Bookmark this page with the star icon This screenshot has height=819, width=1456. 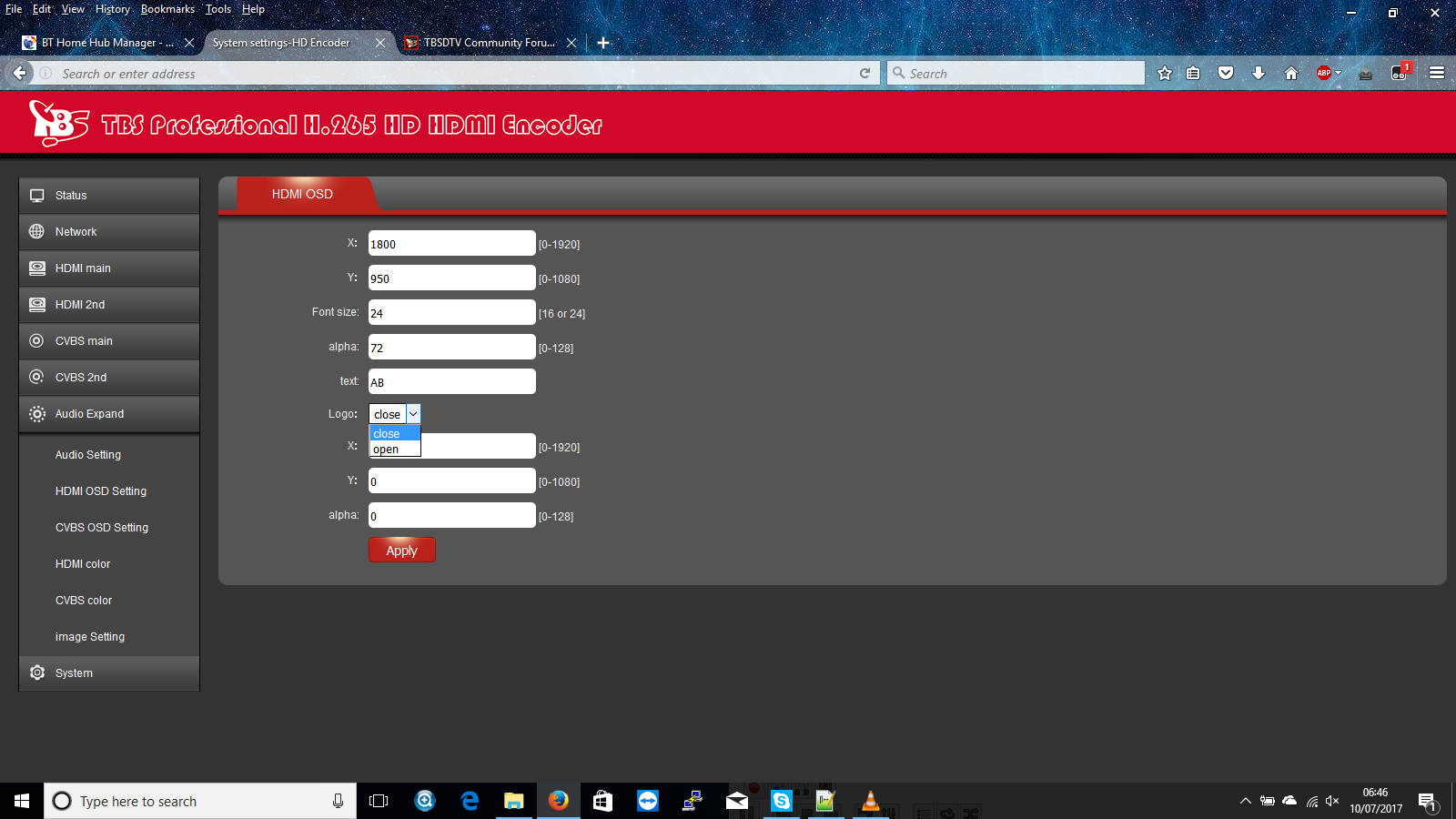click(1165, 74)
